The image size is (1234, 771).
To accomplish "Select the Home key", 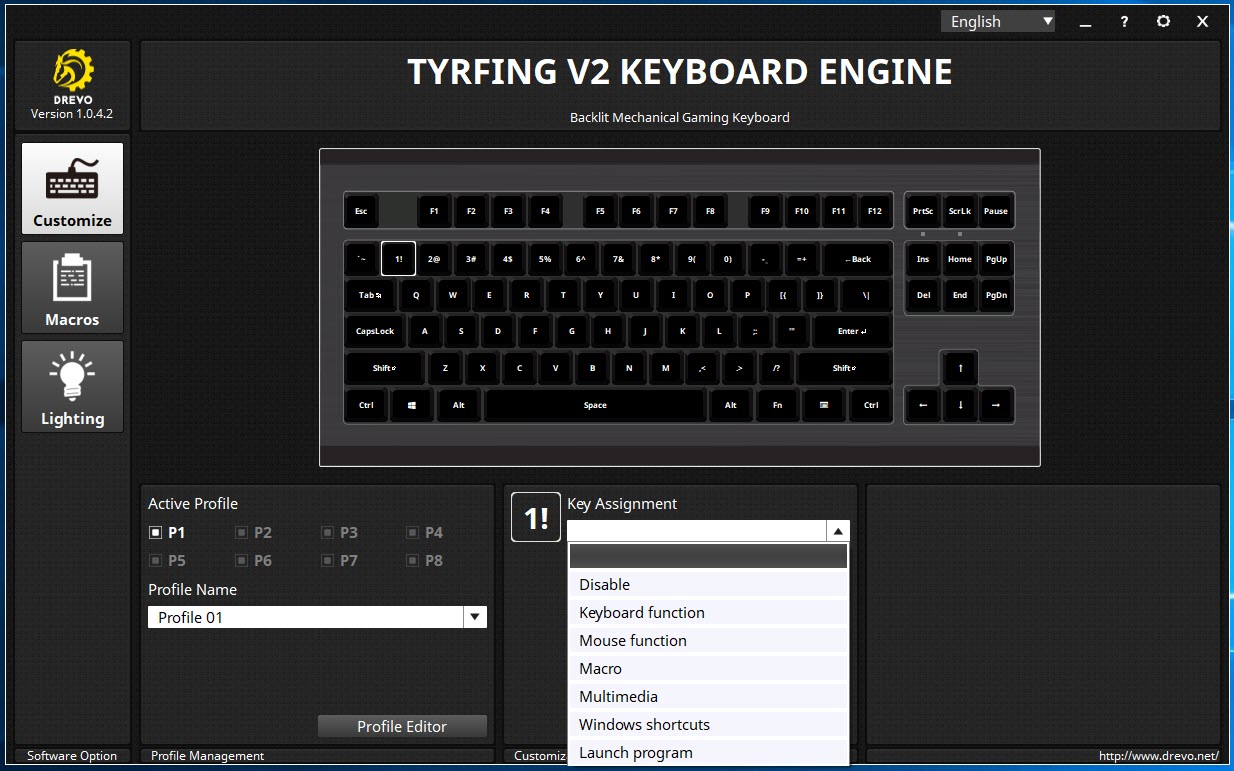I will (960, 259).
